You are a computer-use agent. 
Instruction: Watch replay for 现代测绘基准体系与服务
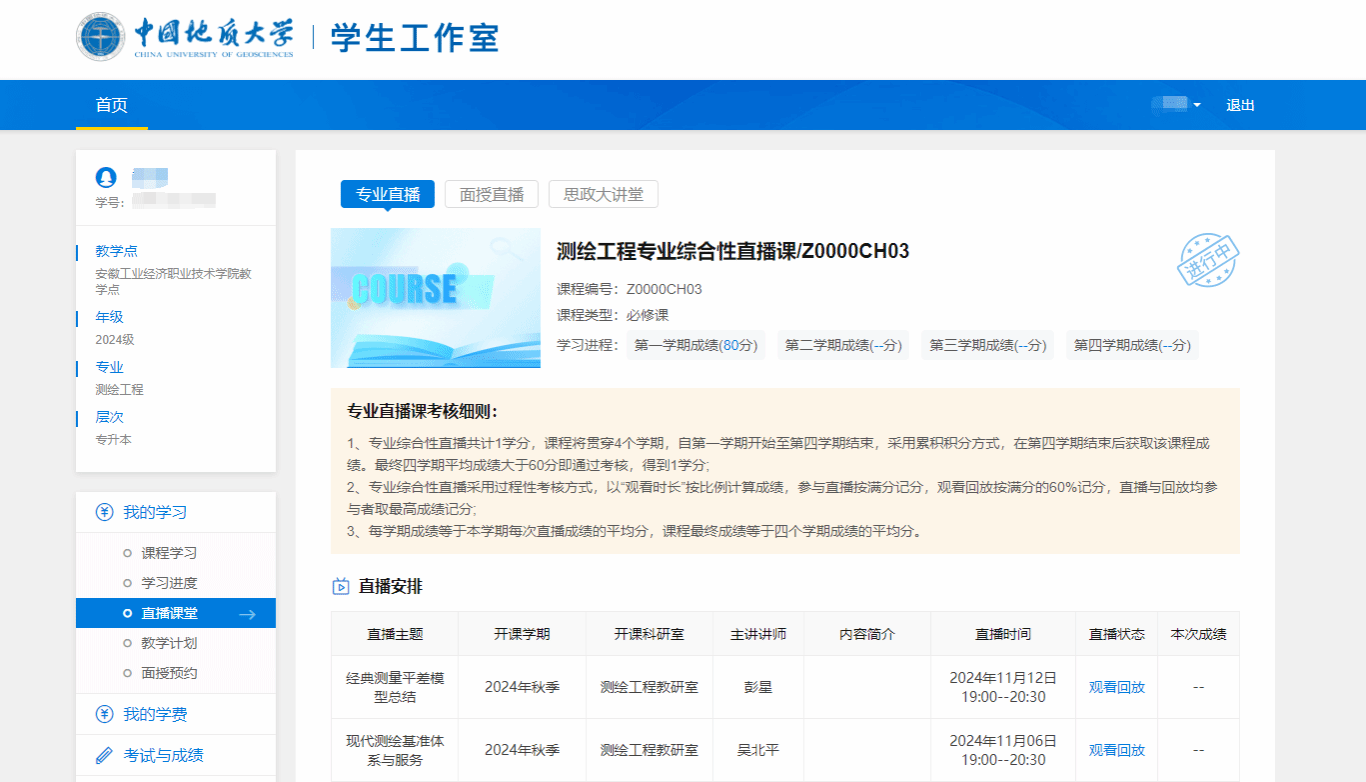click(1116, 750)
